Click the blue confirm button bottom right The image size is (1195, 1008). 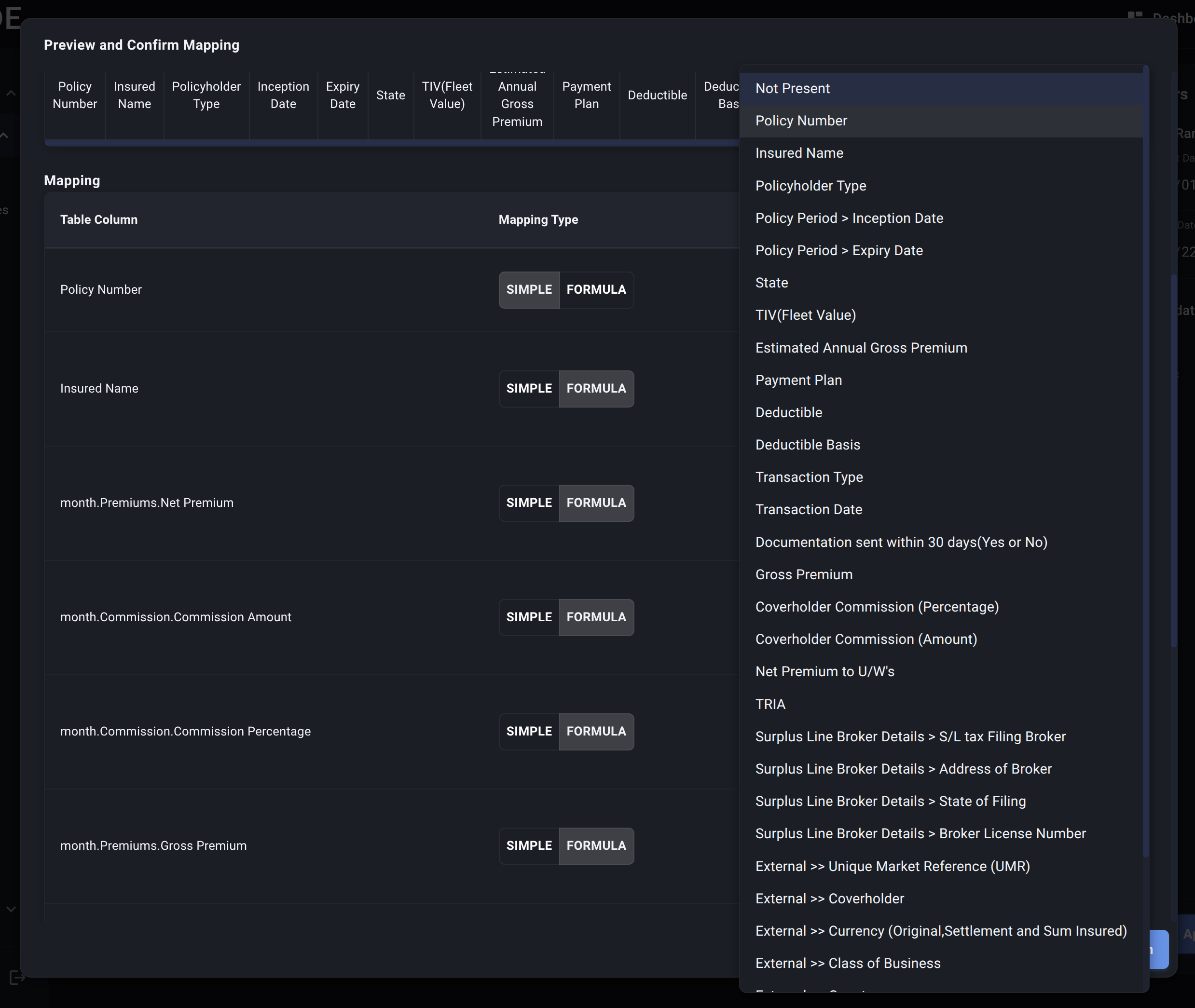pos(1159,950)
